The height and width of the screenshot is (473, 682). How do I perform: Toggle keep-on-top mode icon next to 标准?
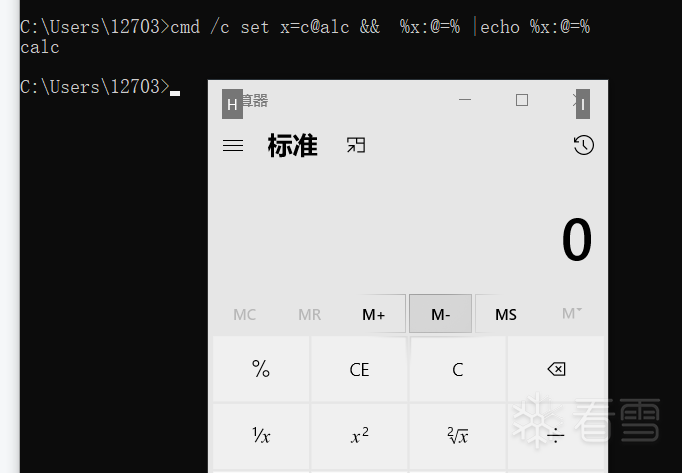point(356,145)
